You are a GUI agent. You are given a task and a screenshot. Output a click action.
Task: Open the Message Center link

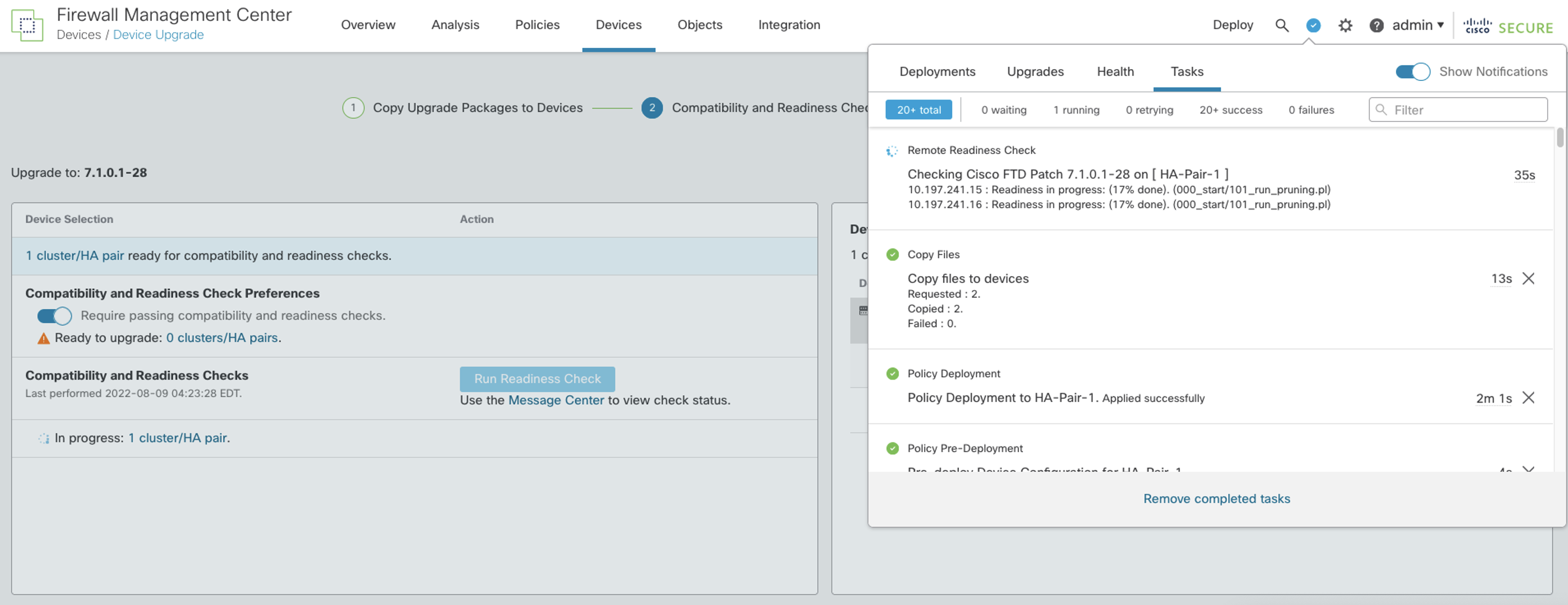point(556,400)
